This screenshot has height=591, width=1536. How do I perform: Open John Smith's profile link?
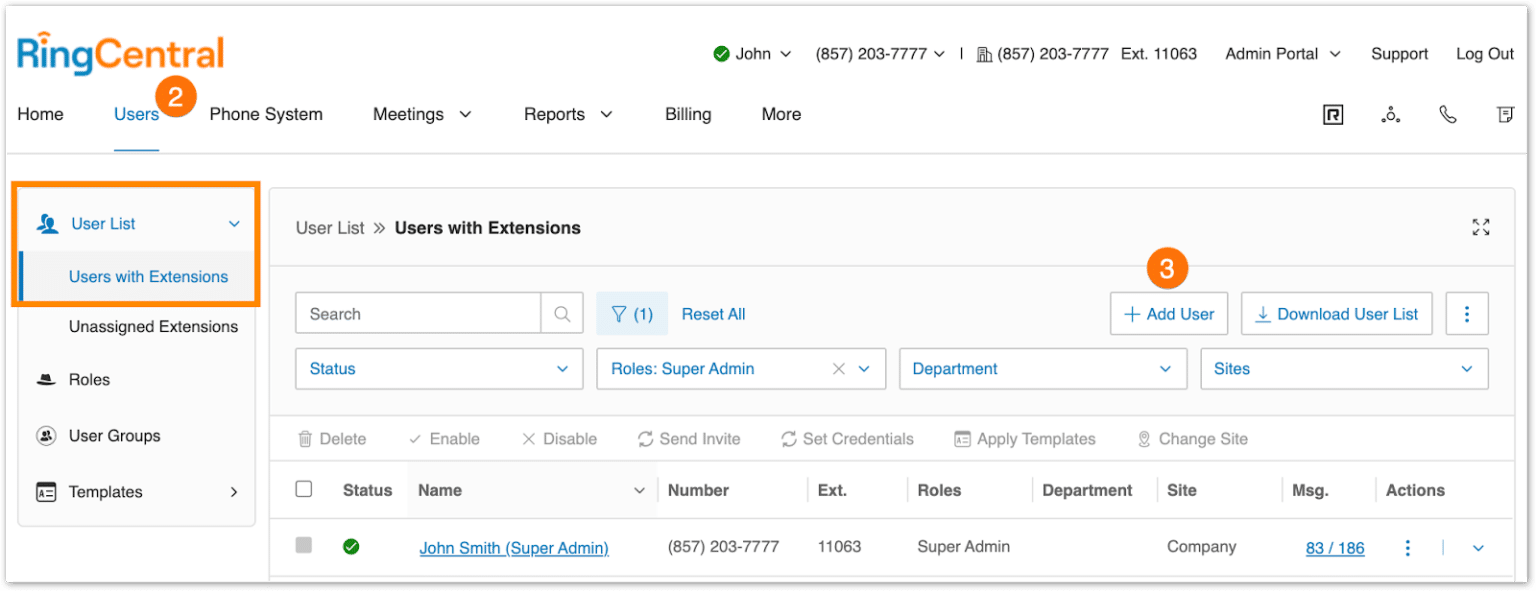[x=513, y=547]
